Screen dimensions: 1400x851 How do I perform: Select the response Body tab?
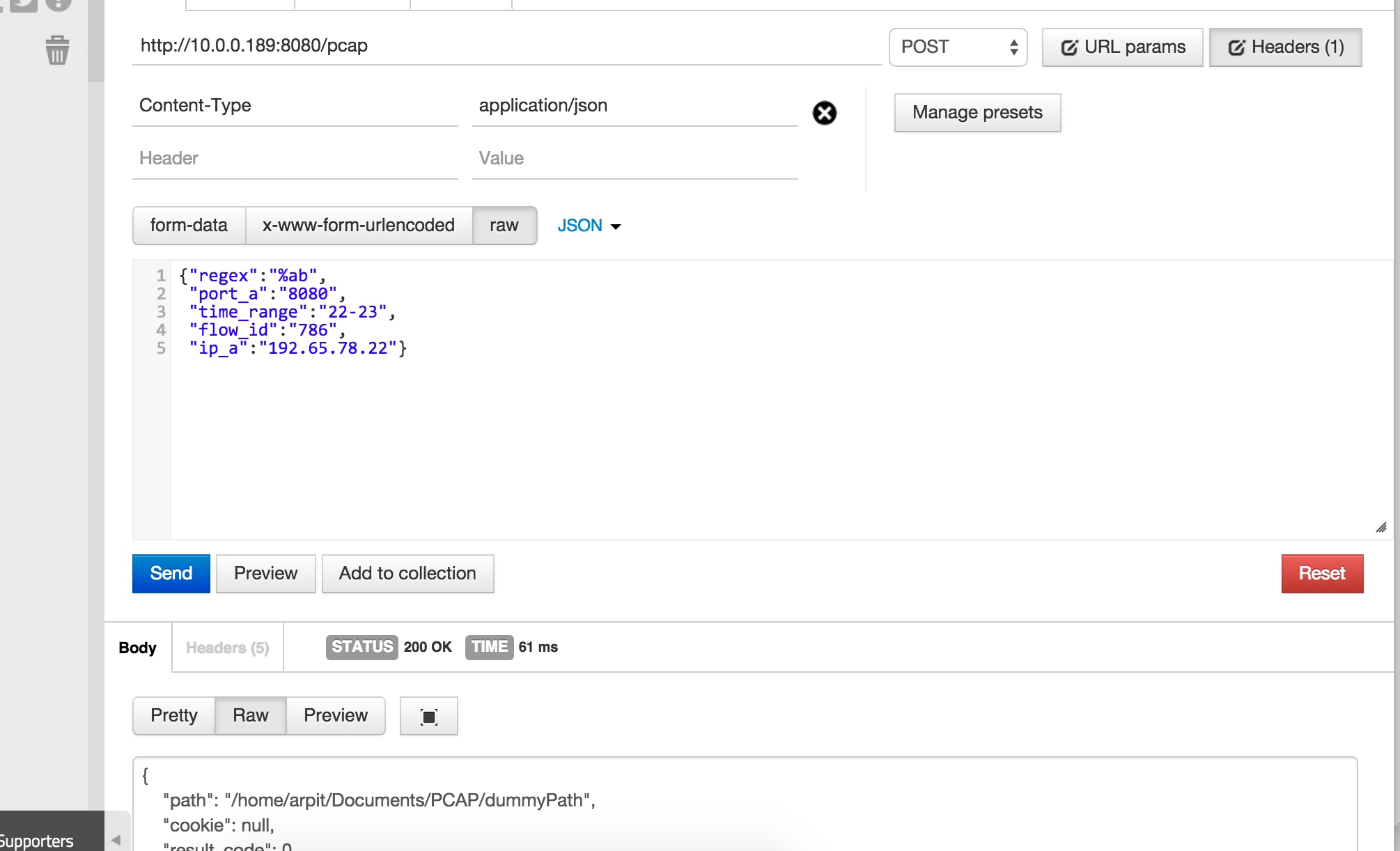click(137, 648)
